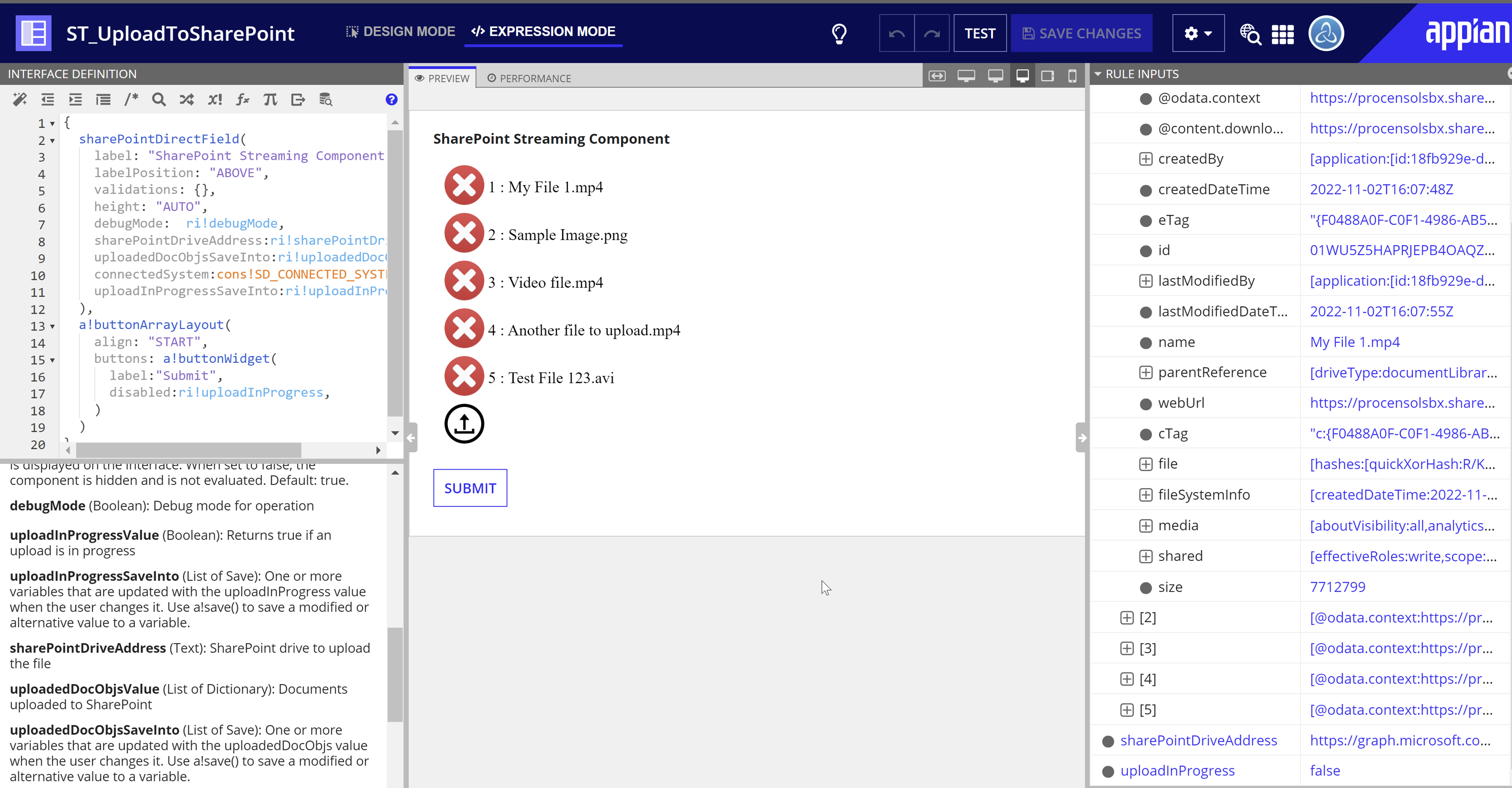1512x788 pixels.
Task: Select the highlighted desktop preview size icon
Action: point(1022,76)
